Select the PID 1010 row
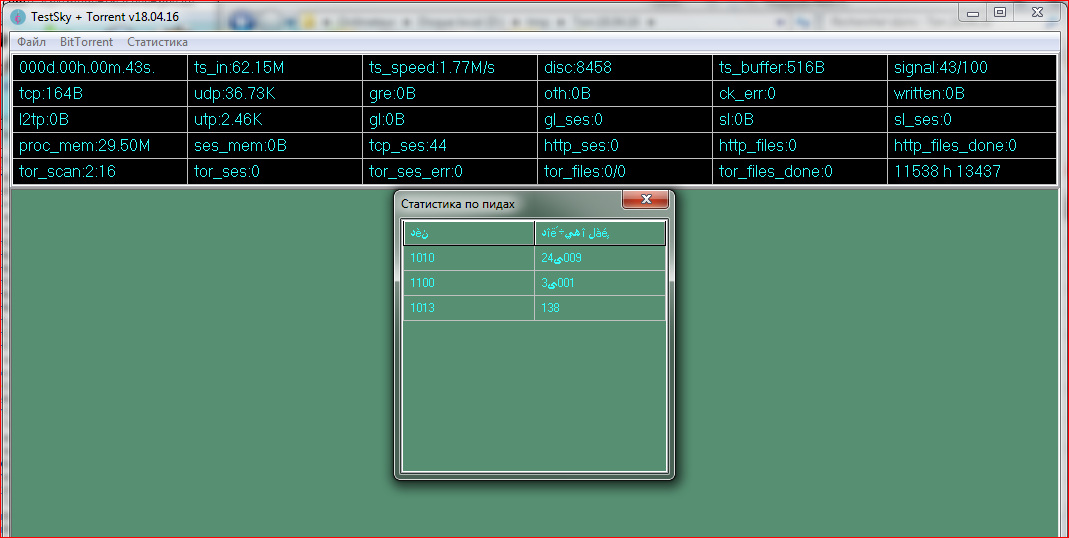 pyautogui.click(x=469, y=258)
